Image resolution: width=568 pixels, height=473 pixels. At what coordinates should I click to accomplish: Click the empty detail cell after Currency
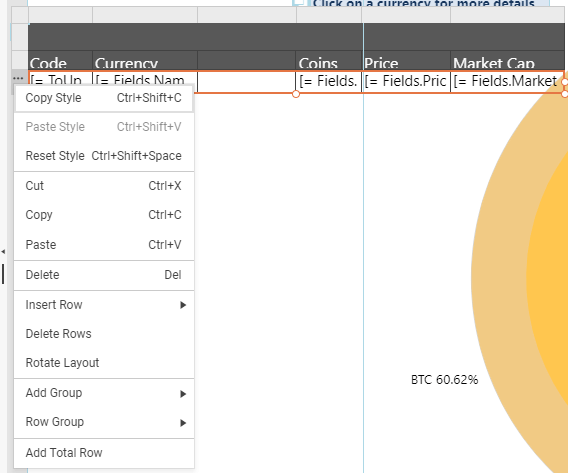point(247,81)
